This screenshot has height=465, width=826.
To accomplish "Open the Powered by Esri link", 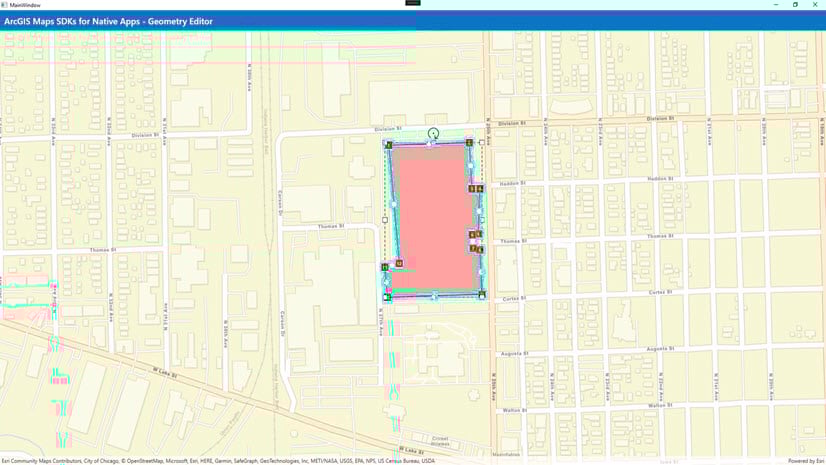I will click(x=806, y=461).
